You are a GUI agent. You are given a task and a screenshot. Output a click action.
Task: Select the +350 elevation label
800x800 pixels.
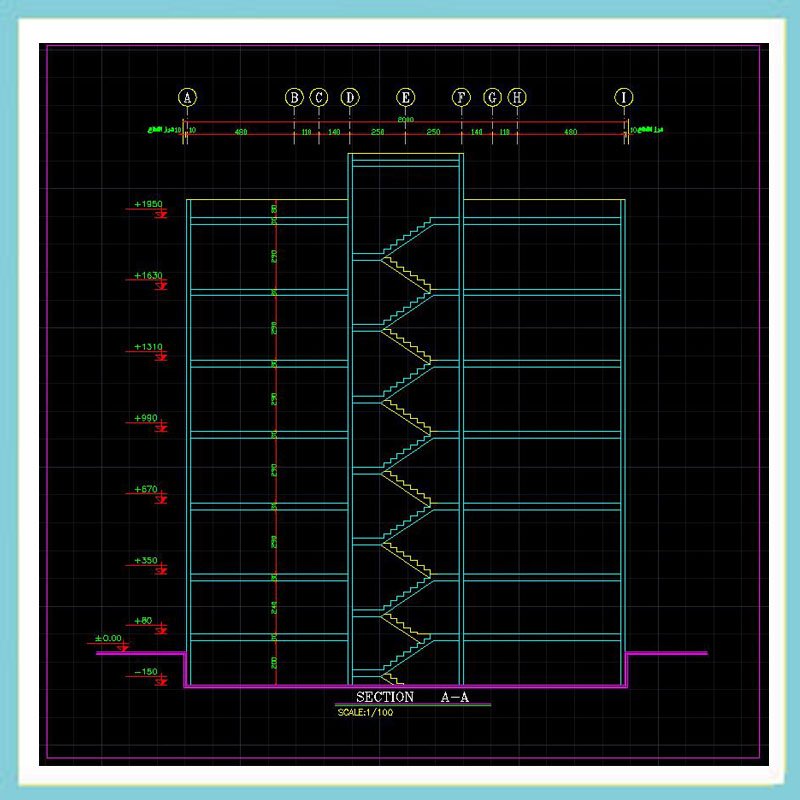145,561
